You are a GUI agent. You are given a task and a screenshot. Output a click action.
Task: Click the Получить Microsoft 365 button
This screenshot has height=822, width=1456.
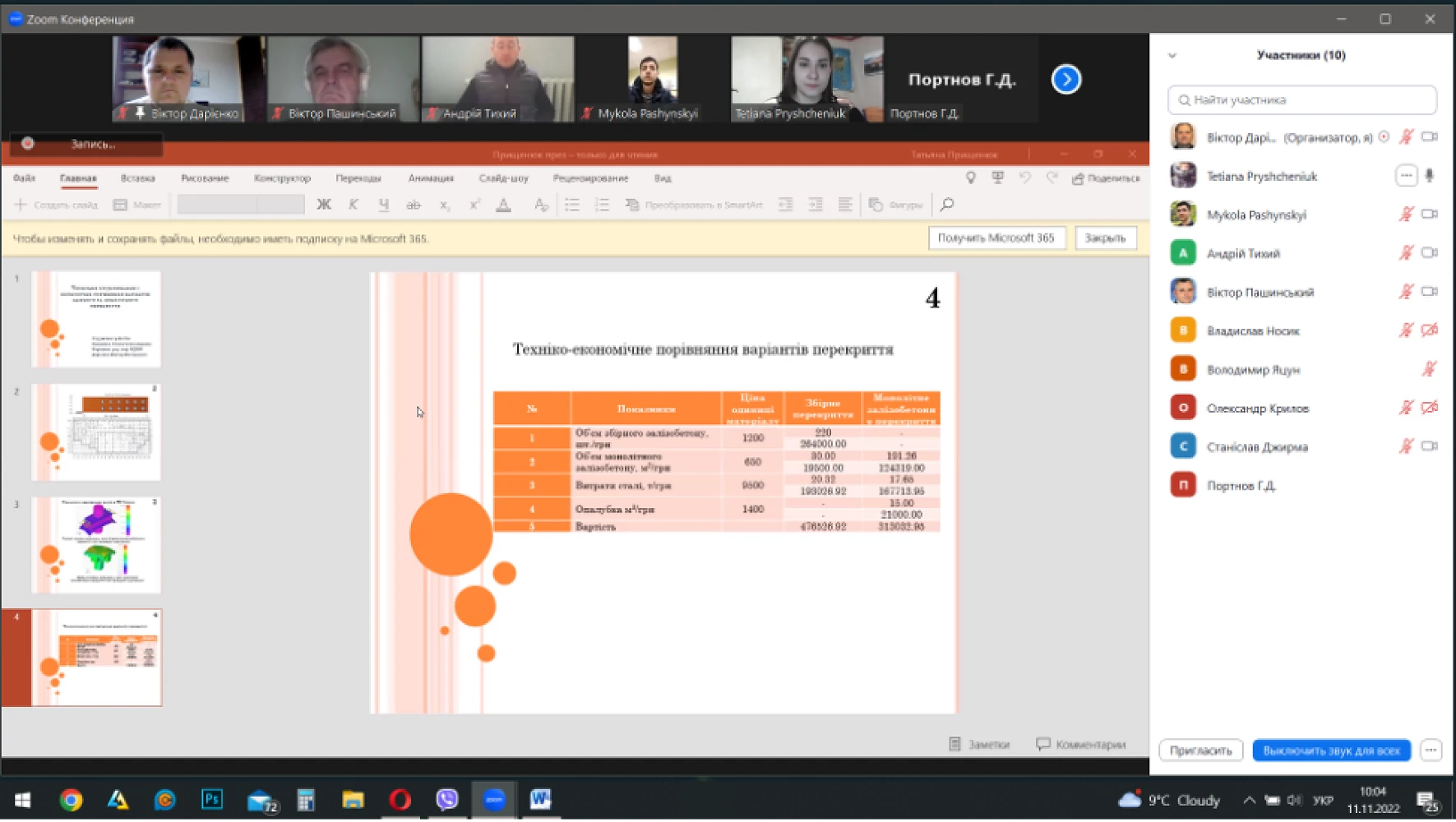[996, 238]
